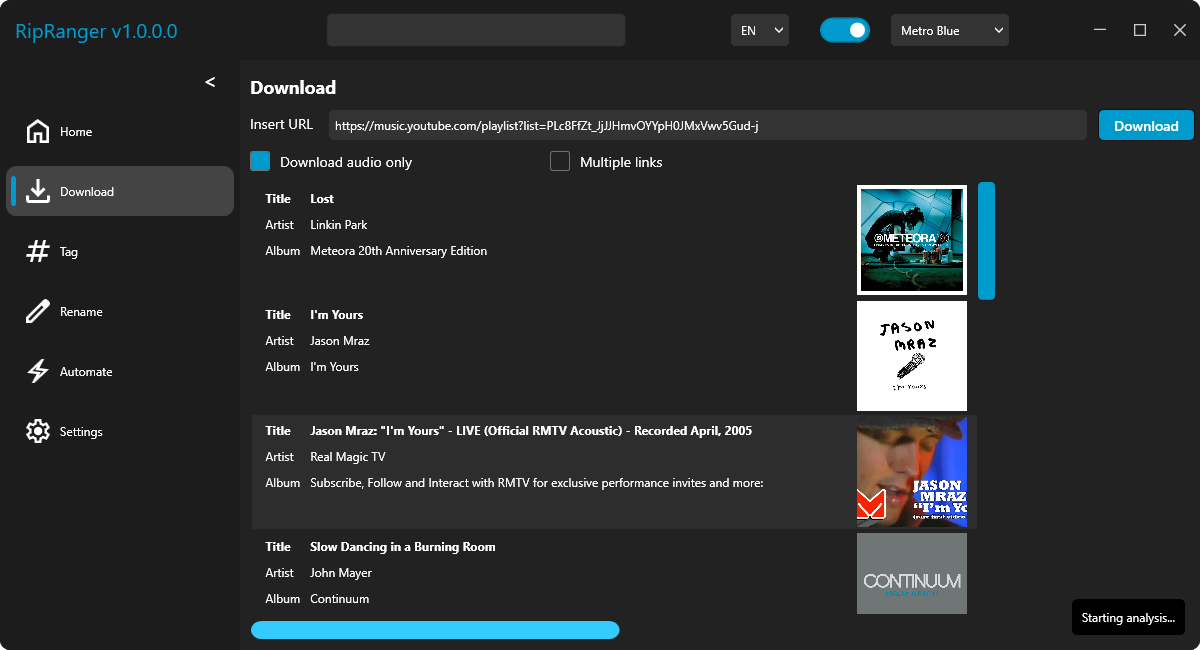
Task: Select the Jason Mraz I'm Yours cover
Action: click(x=912, y=356)
